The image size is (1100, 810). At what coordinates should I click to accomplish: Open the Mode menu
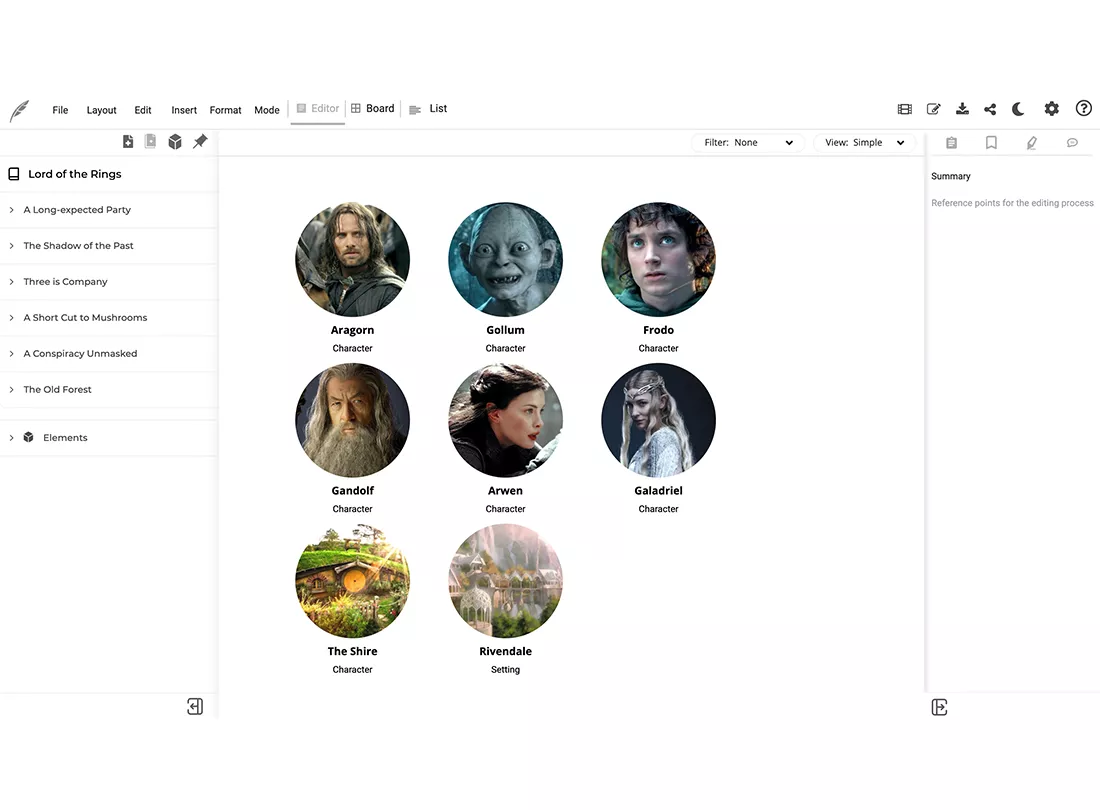[267, 110]
